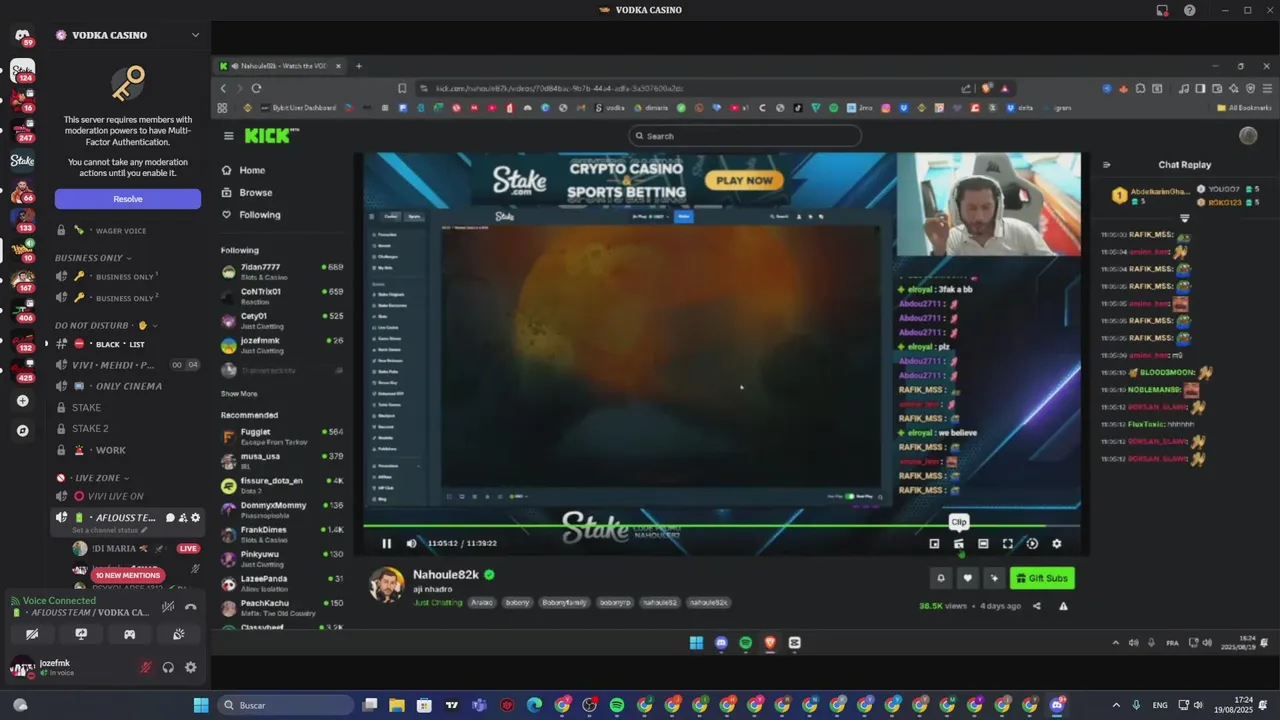
Task: Go to Home in Kick sidebar
Action: point(252,170)
